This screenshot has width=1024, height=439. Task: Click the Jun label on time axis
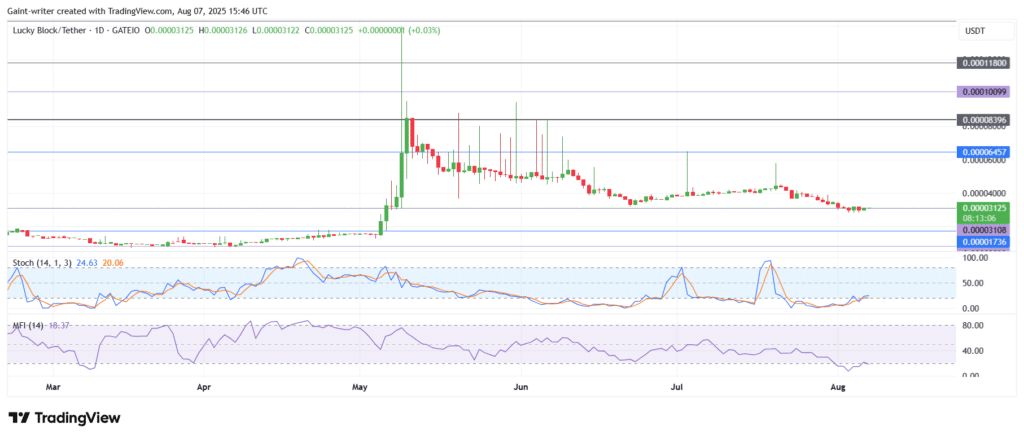[520, 388]
